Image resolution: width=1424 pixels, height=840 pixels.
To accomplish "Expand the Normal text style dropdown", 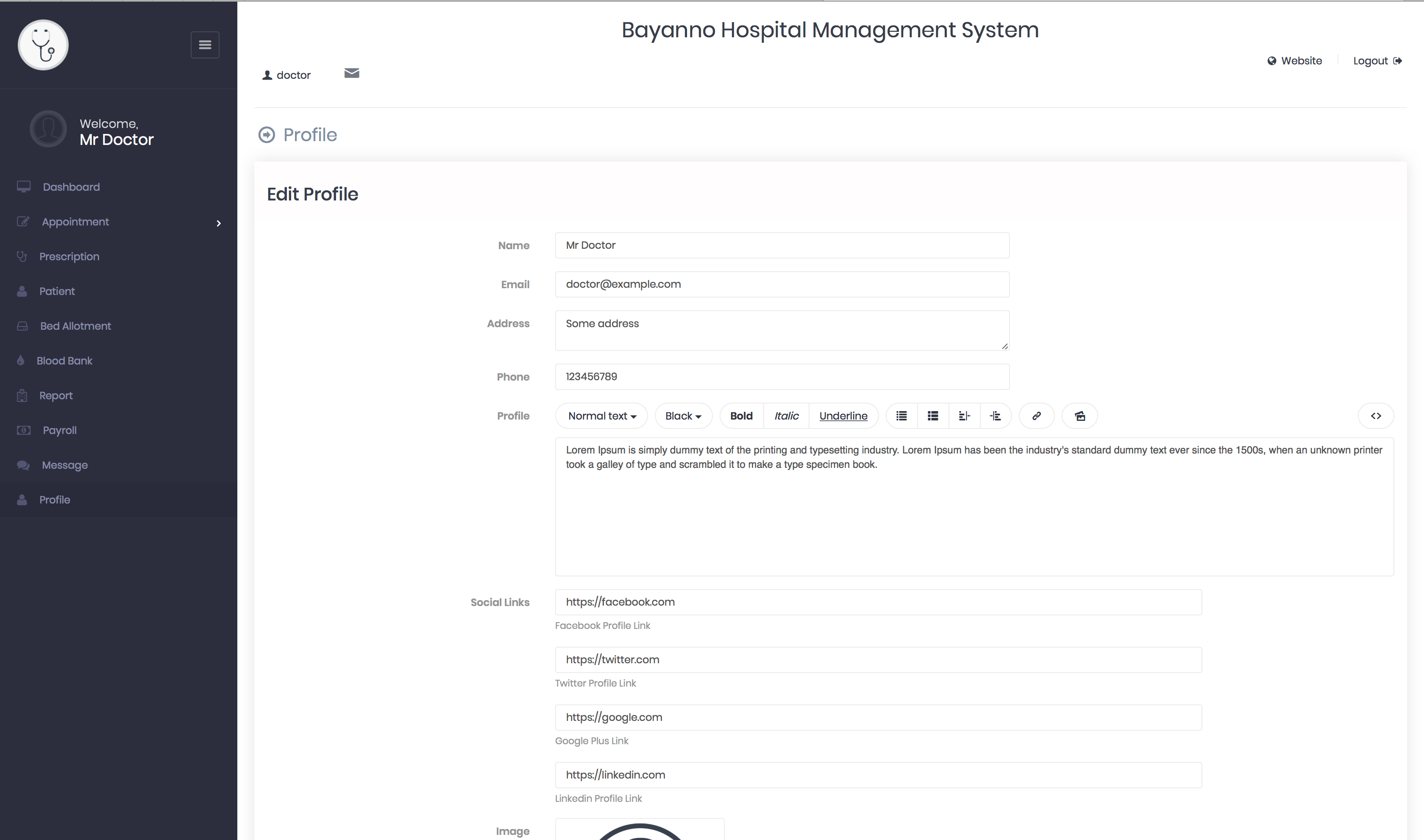I will click(601, 415).
